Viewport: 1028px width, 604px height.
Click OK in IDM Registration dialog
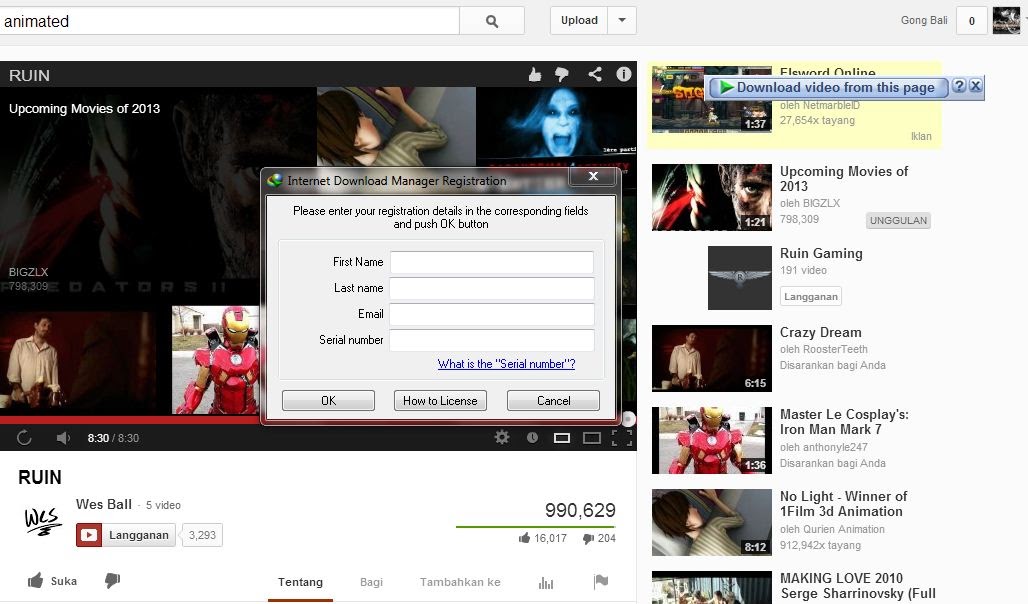pos(328,401)
